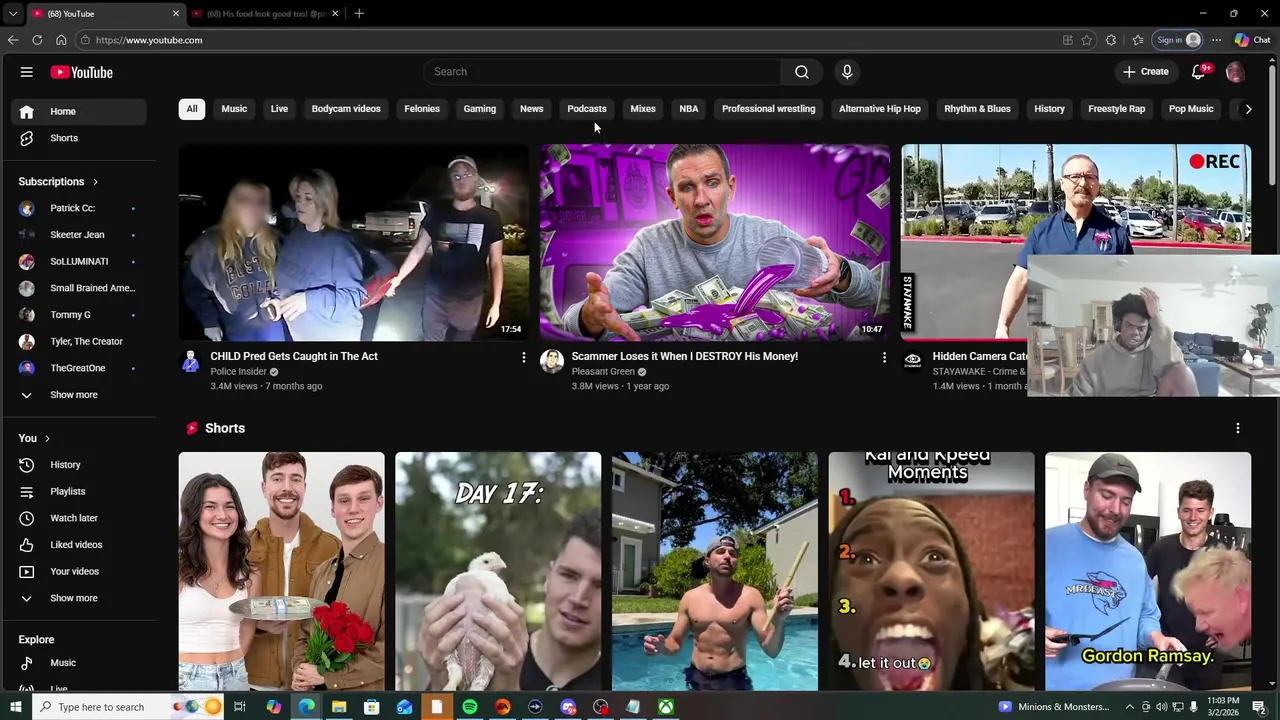Open Watch later in the sidebar
Screen dimensions: 1280x720
(x=79, y=518)
